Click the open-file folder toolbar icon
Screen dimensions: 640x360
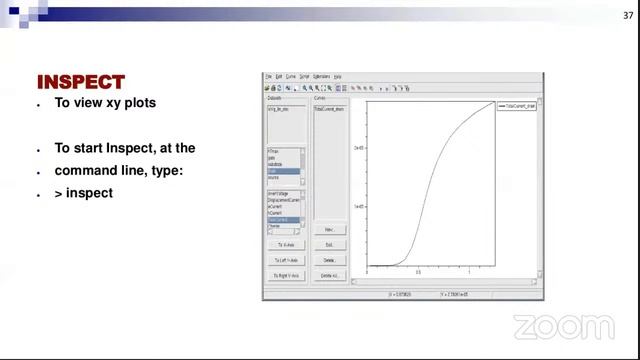tap(267, 88)
